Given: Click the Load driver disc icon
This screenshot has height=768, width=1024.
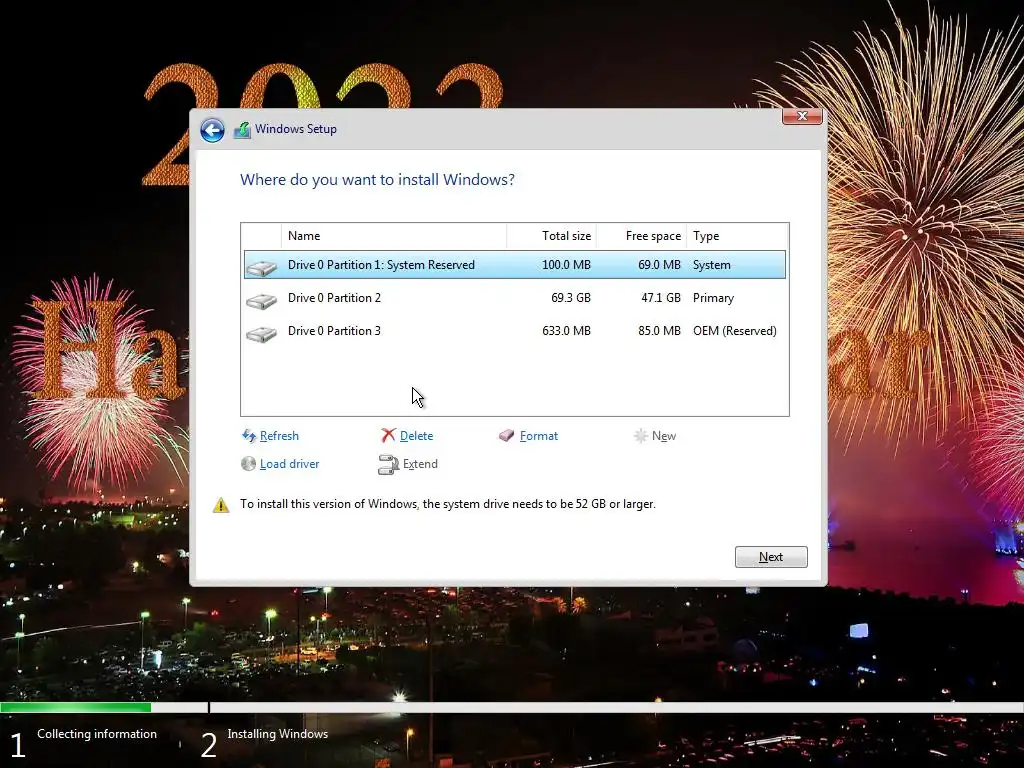Looking at the screenshot, I should pos(248,464).
